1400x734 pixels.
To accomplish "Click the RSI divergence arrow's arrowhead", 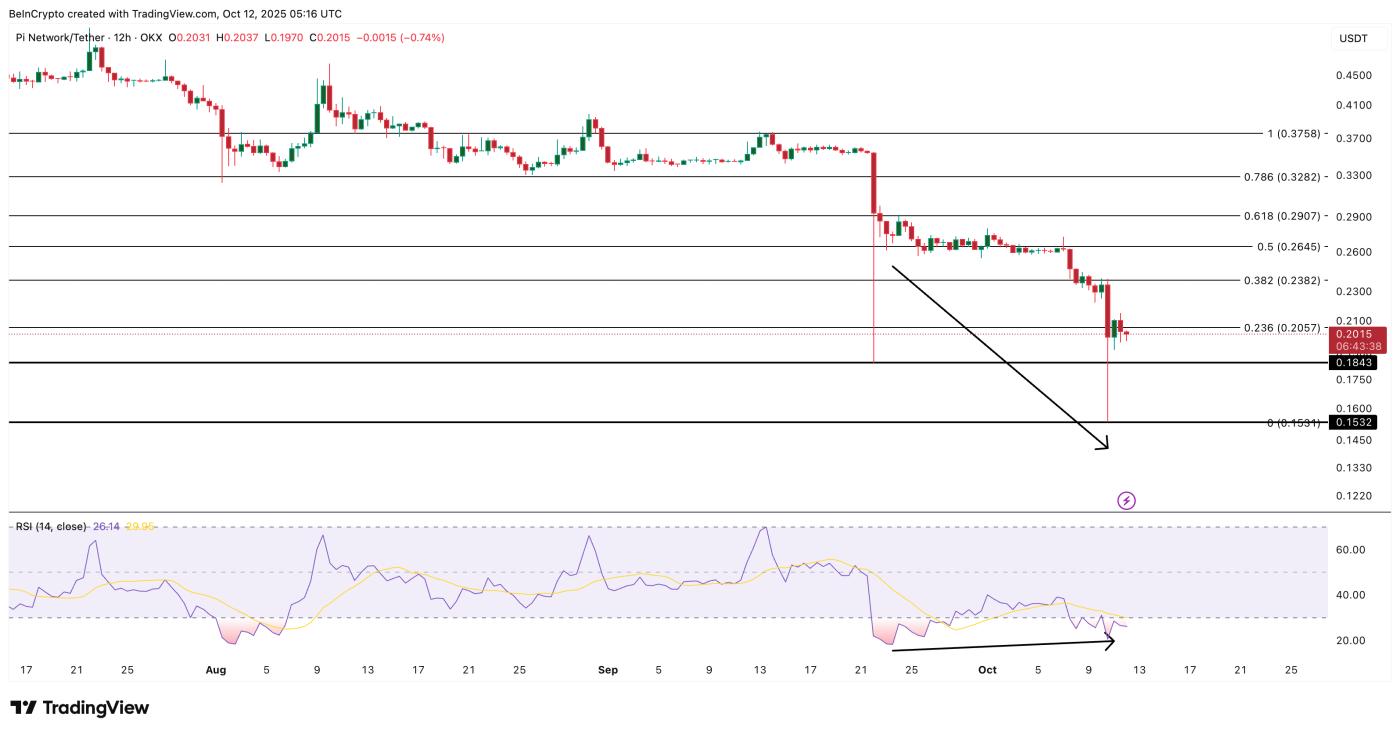I will coord(1110,641).
